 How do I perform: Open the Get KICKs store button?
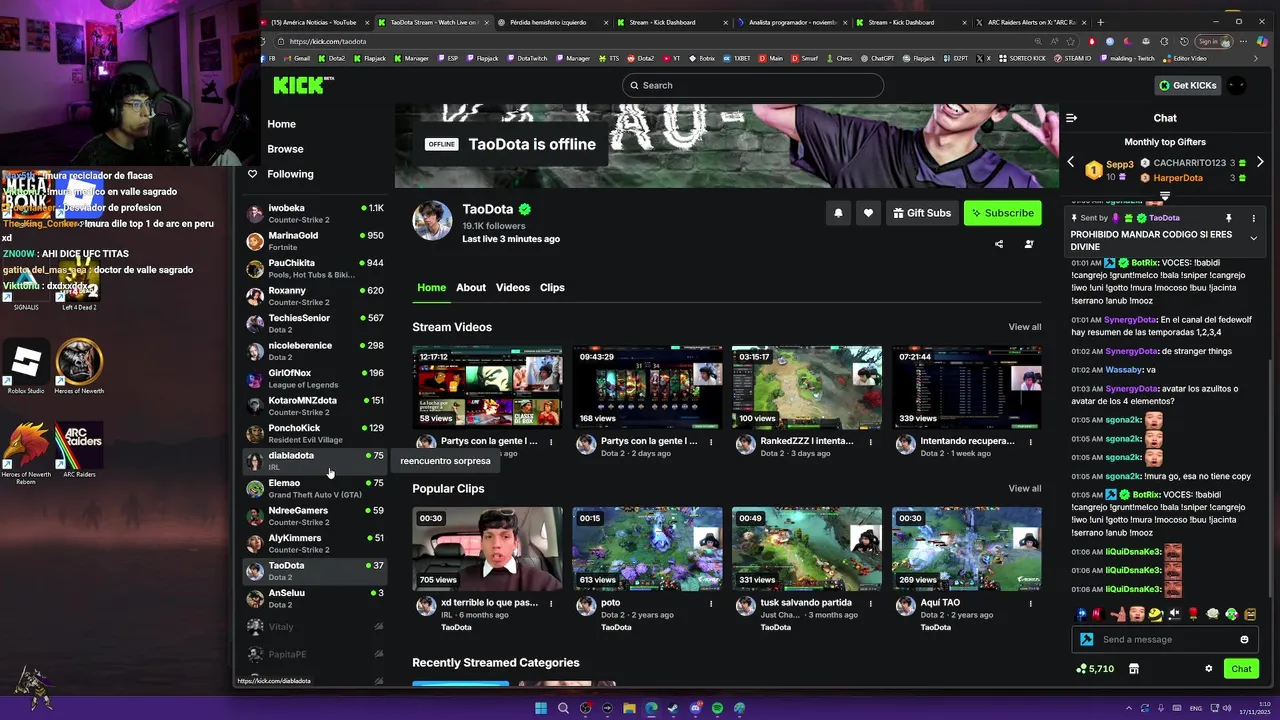click(1187, 85)
